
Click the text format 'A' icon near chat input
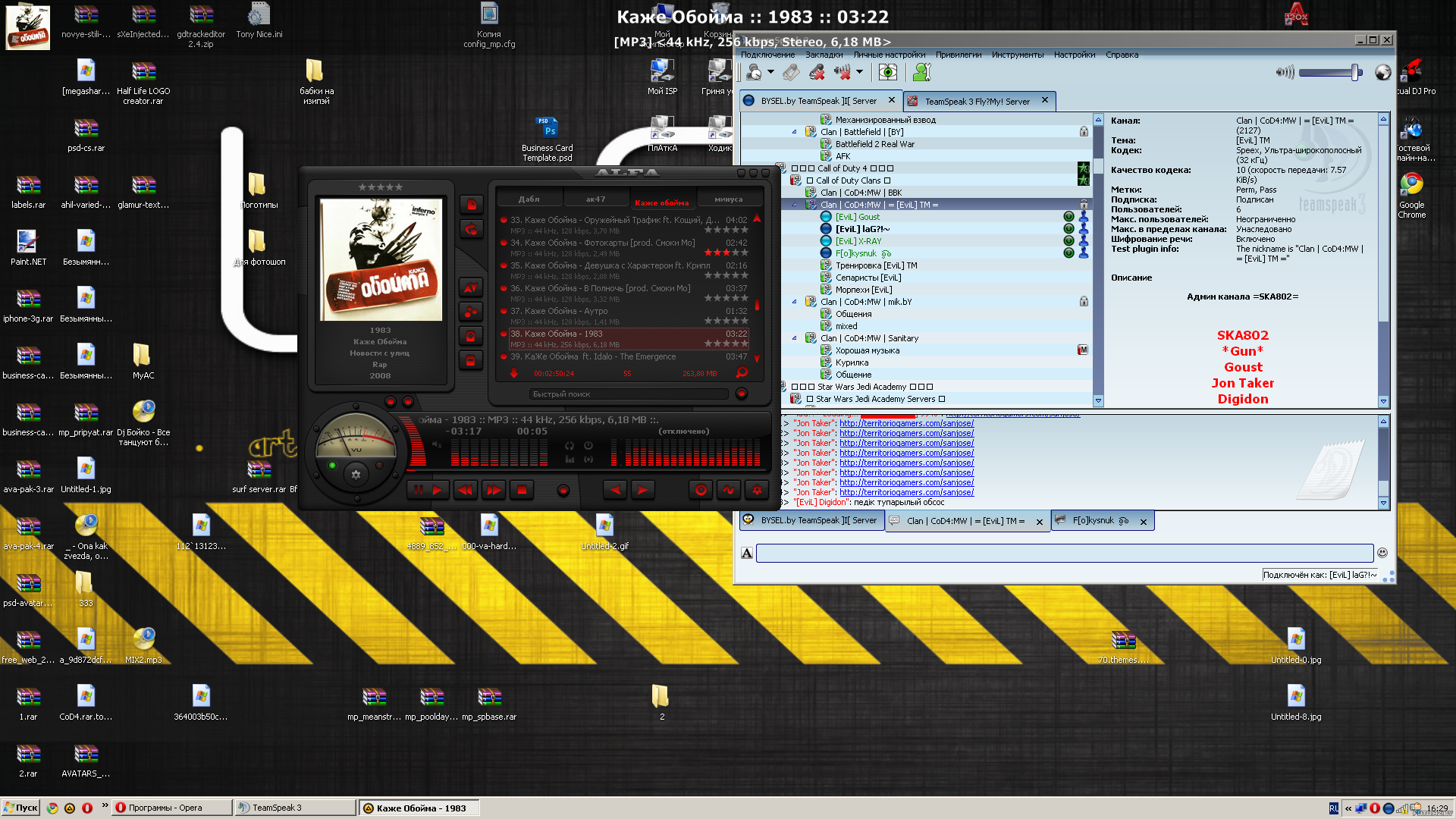(x=747, y=553)
